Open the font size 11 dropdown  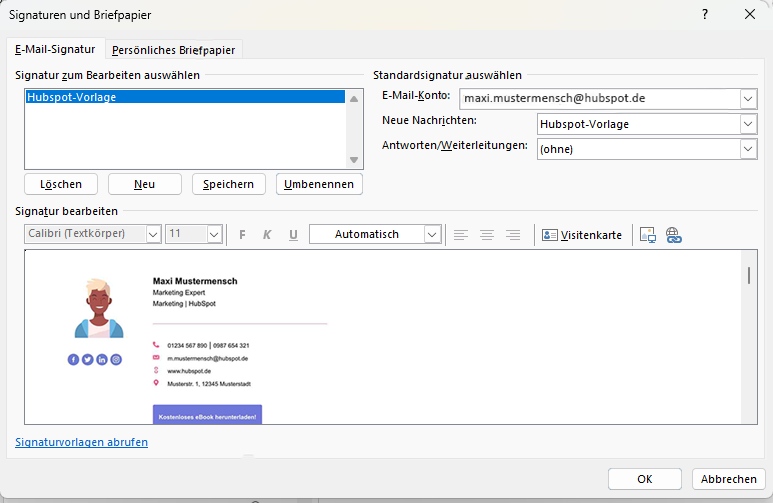[214, 234]
